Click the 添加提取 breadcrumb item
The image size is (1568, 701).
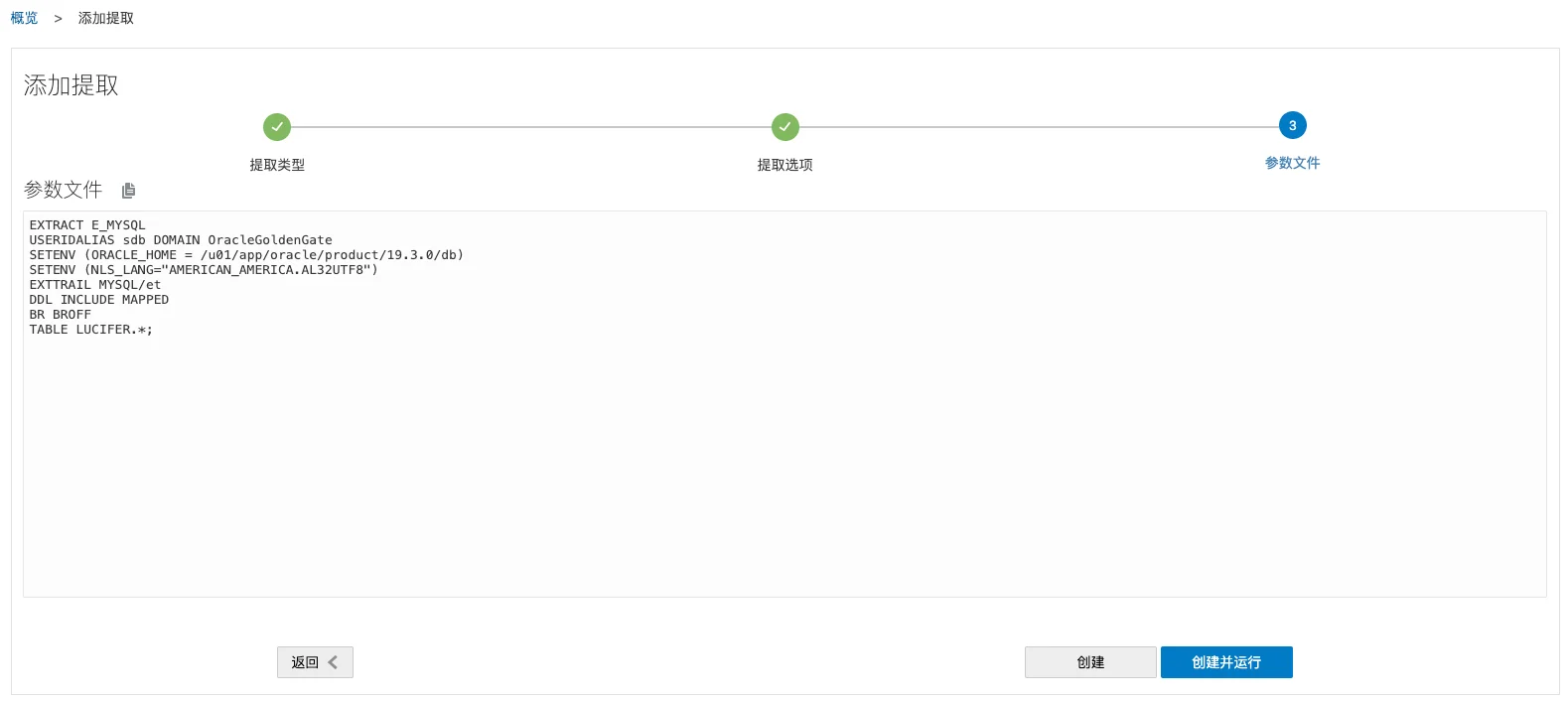click(106, 18)
